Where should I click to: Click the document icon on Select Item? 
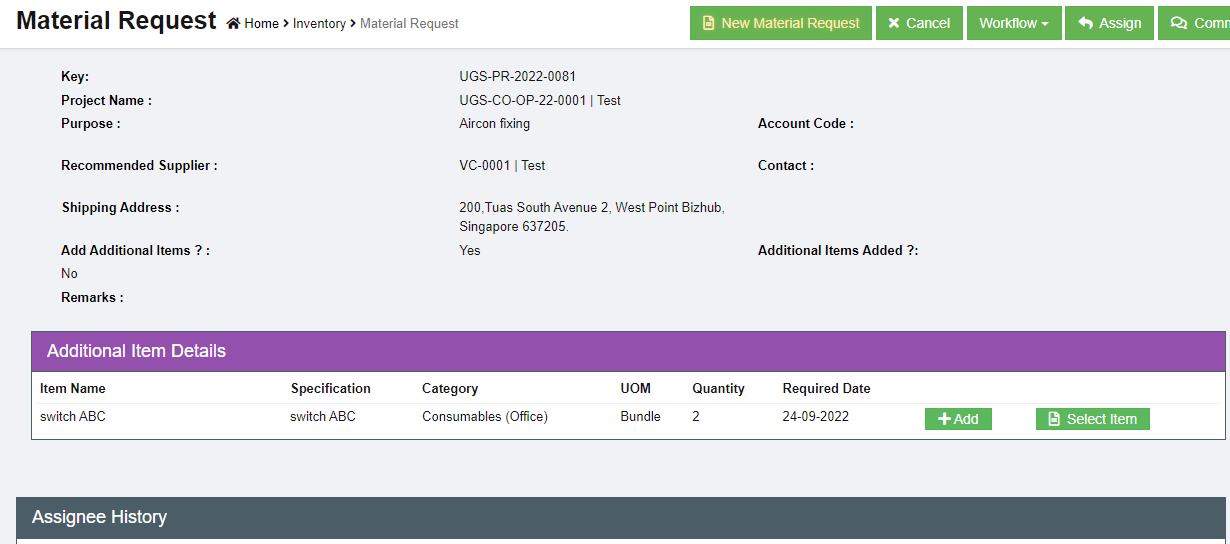(x=1054, y=419)
